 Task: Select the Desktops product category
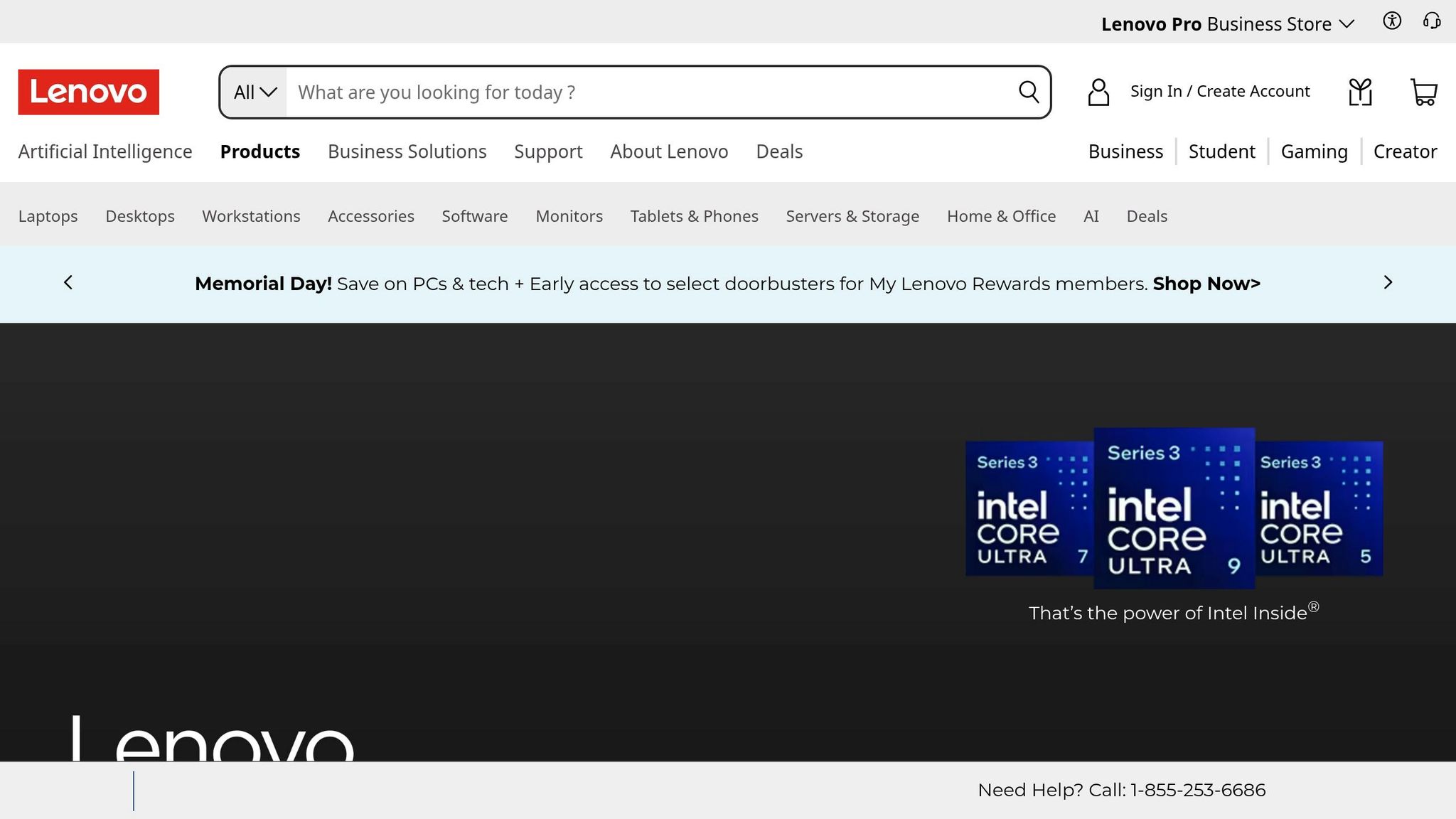coord(140,216)
